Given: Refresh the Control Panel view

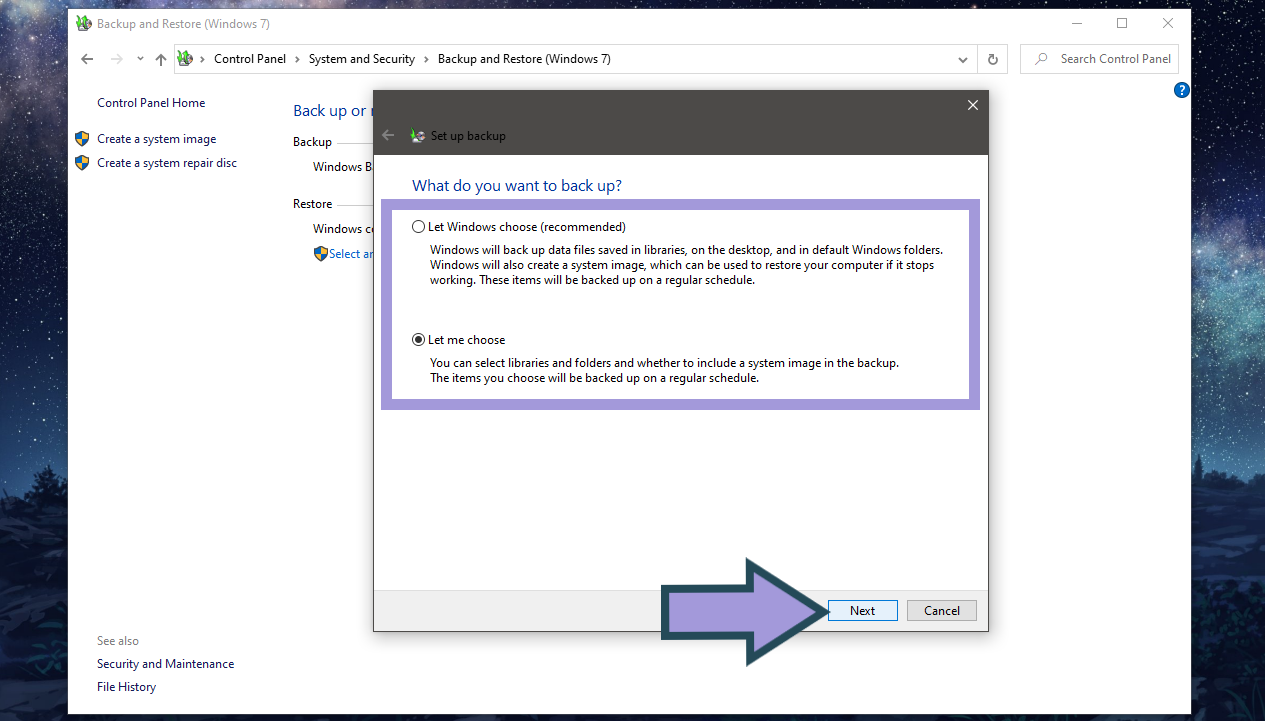Looking at the screenshot, I should pos(992,59).
